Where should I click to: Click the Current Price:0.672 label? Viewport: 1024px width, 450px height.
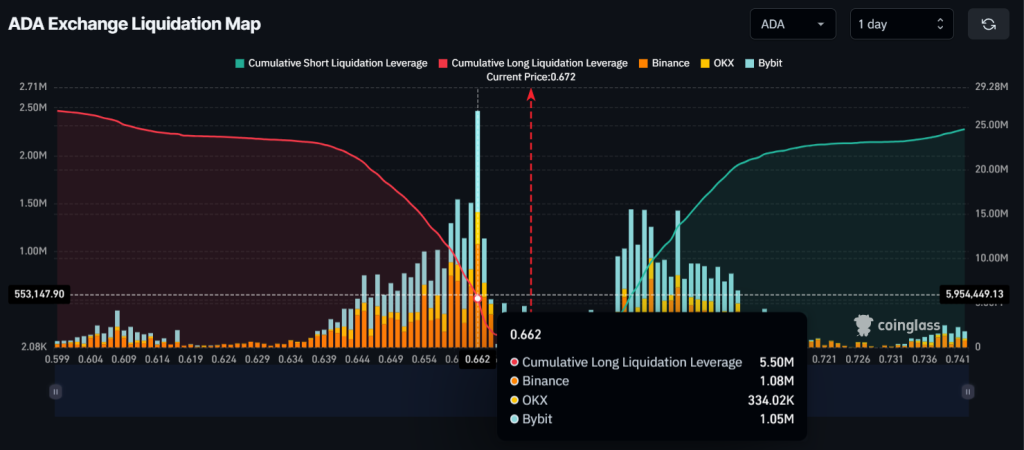(x=531, y=77)
